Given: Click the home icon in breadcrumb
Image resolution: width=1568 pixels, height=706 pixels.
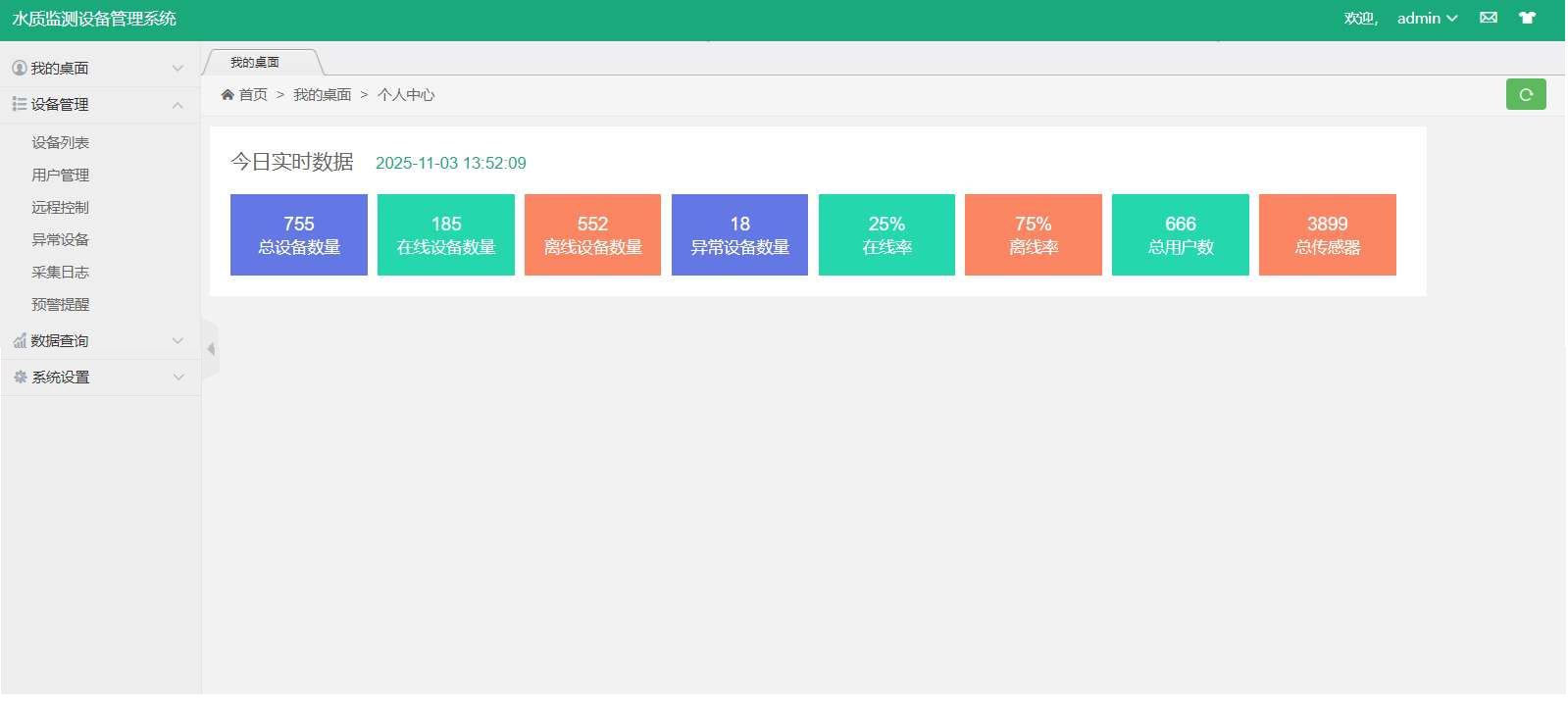Looking at the screenshot, I should coord(228,95).
